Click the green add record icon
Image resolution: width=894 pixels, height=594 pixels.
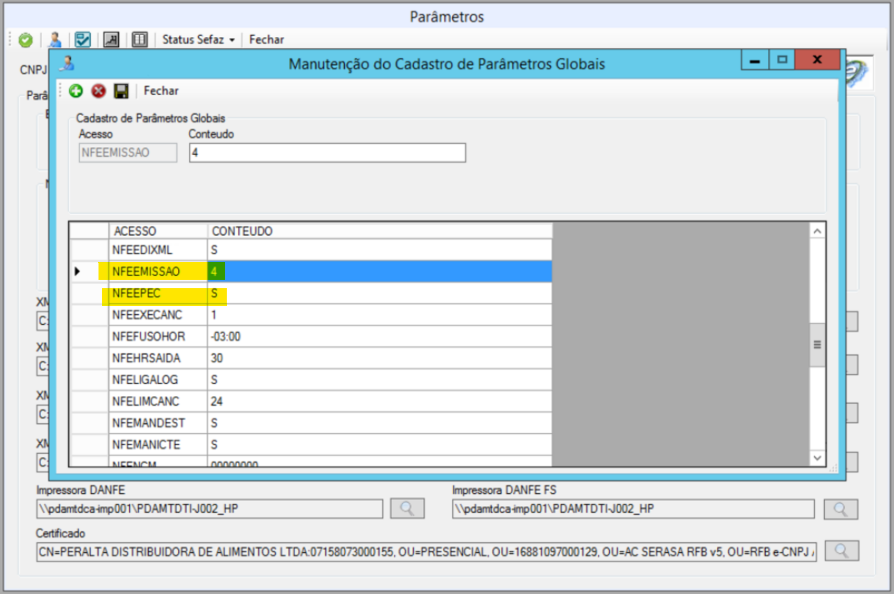(x=76, y=91)
